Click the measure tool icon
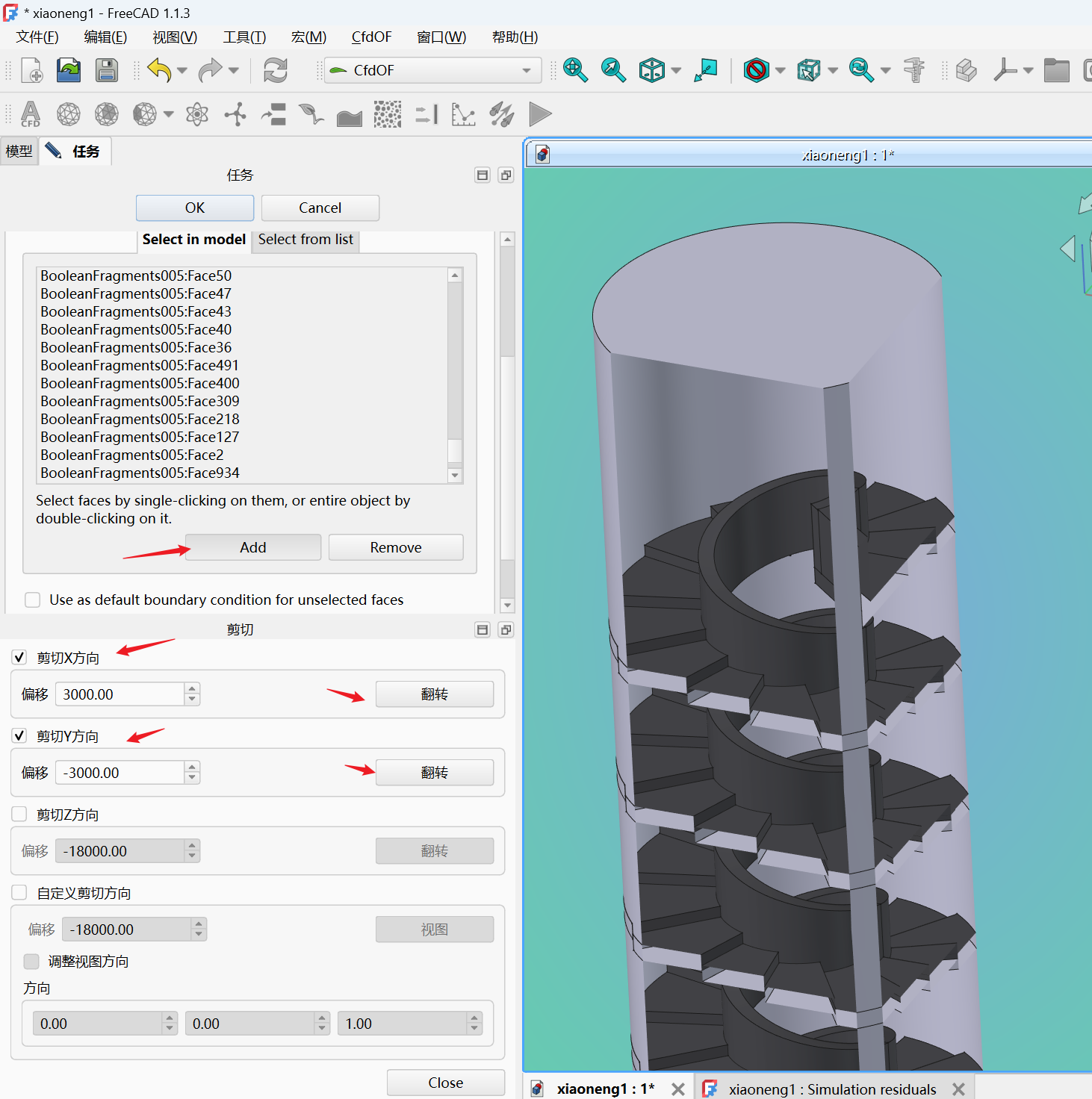This screenshot has width=1092, height=1099. pyautogui.click(x=914, y=70)
